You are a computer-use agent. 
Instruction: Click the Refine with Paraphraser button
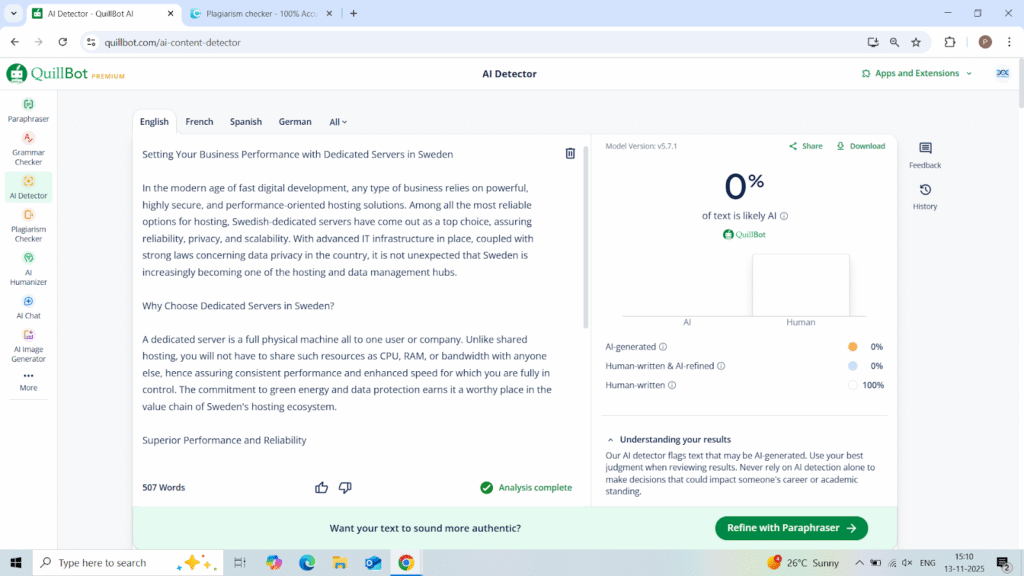(x=791, y=528)
